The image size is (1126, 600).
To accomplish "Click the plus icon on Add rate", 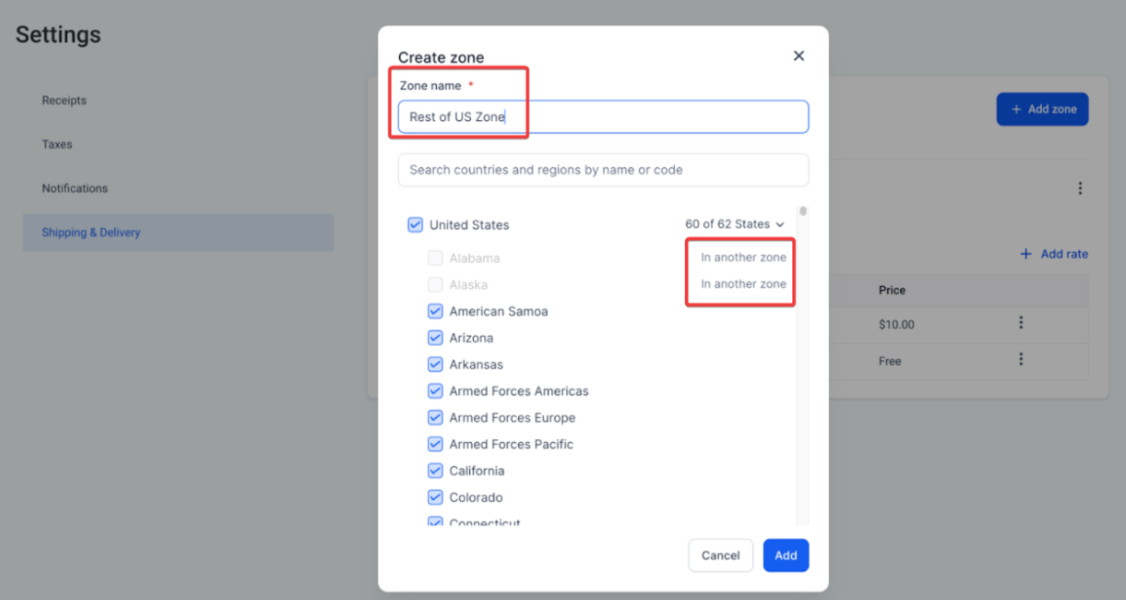I will tap(1025, 254).
